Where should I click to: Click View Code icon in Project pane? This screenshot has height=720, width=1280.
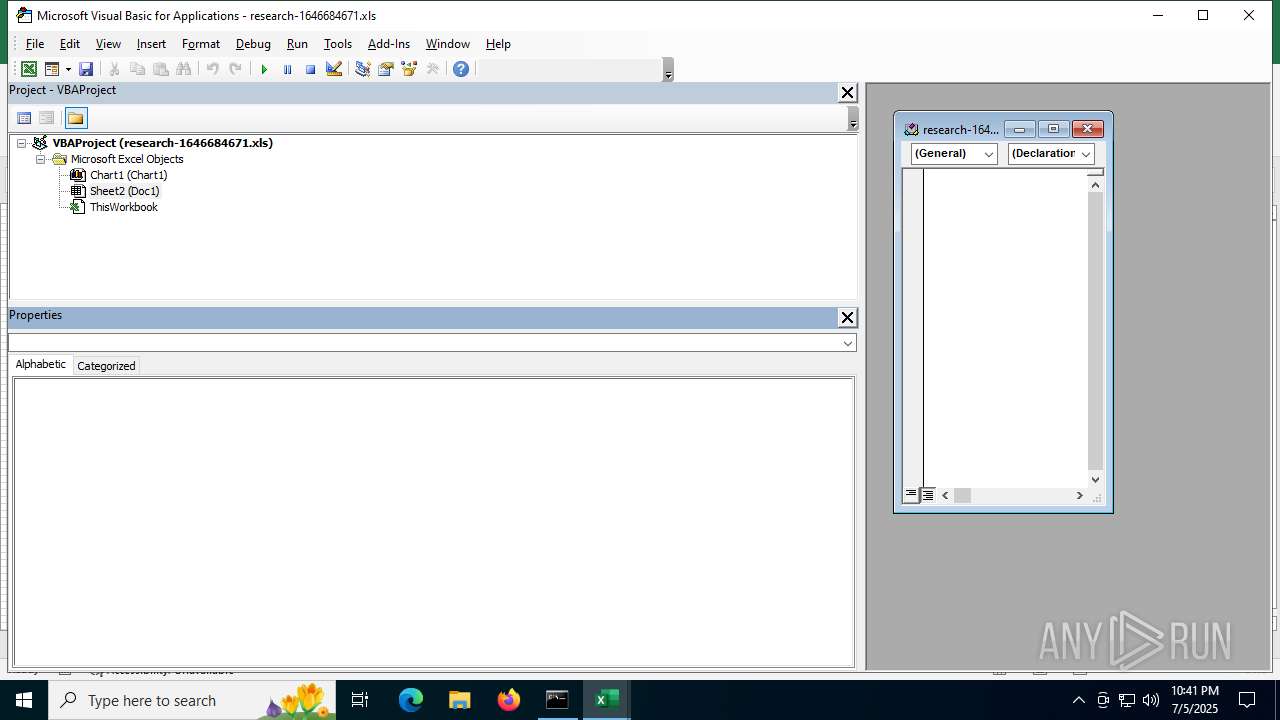click(24, 118)
